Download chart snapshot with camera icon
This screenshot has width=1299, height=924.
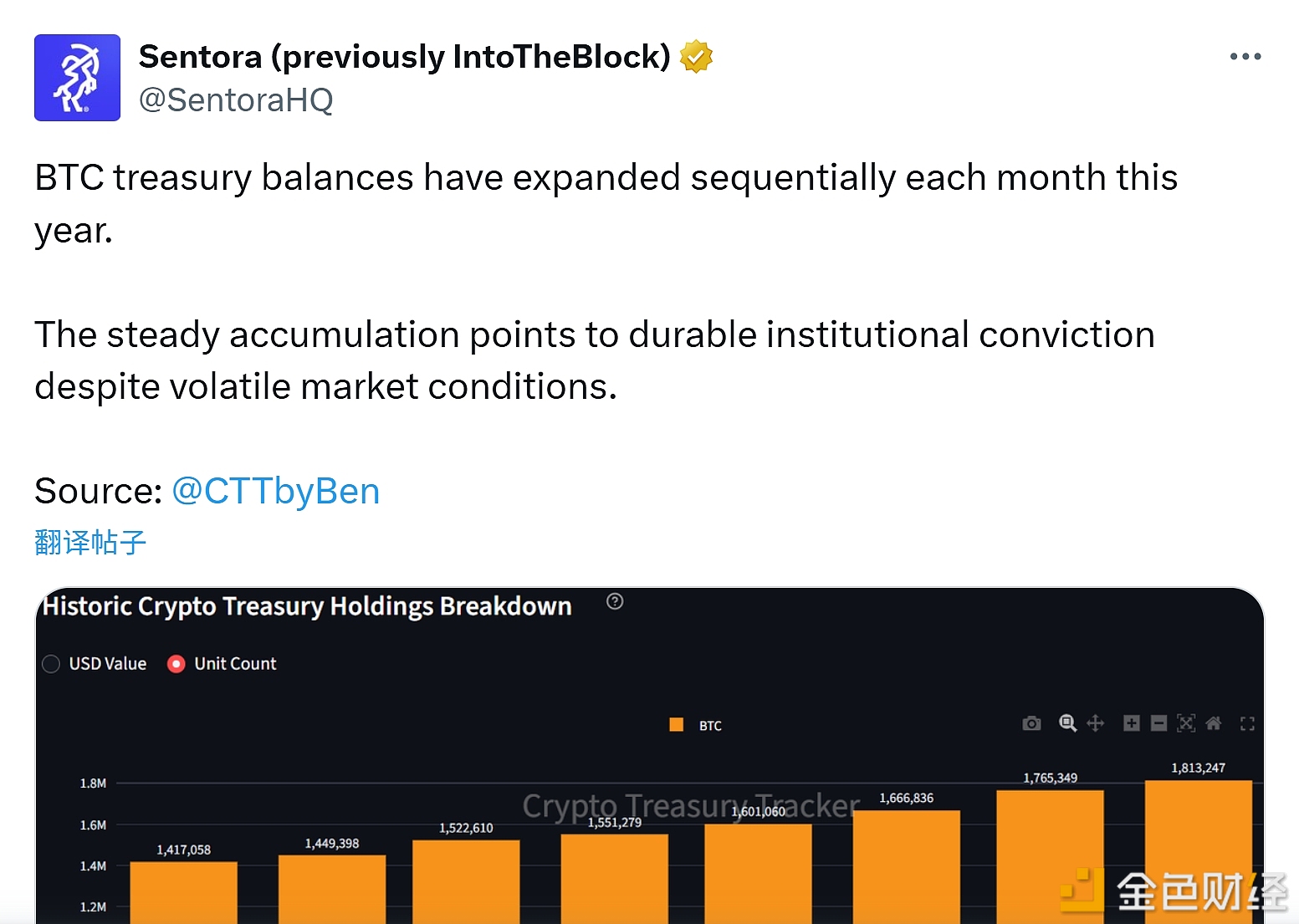click(x=1031, y=723)
